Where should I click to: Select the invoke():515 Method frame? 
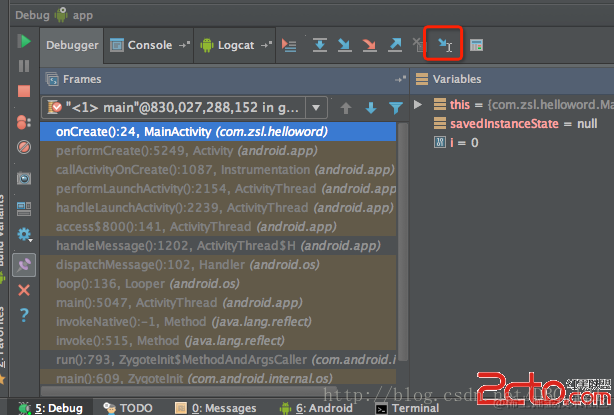(218, 341)
